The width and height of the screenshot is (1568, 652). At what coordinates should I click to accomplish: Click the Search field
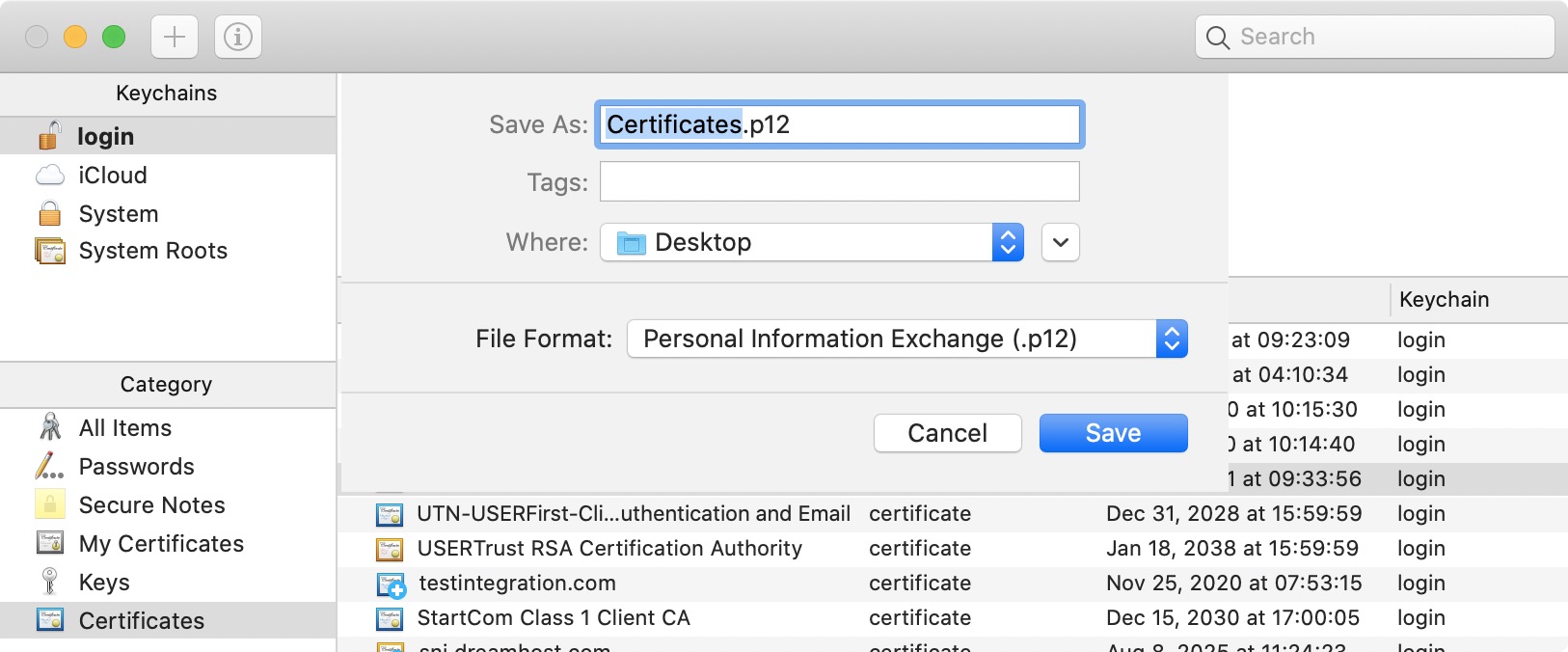[x=1375, y=37]
